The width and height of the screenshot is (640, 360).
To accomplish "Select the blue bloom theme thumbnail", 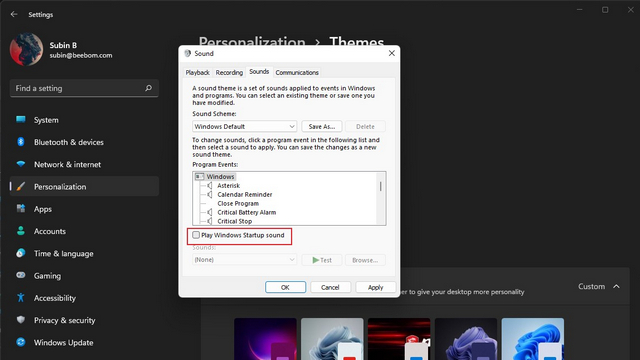I will click(533, 339).
